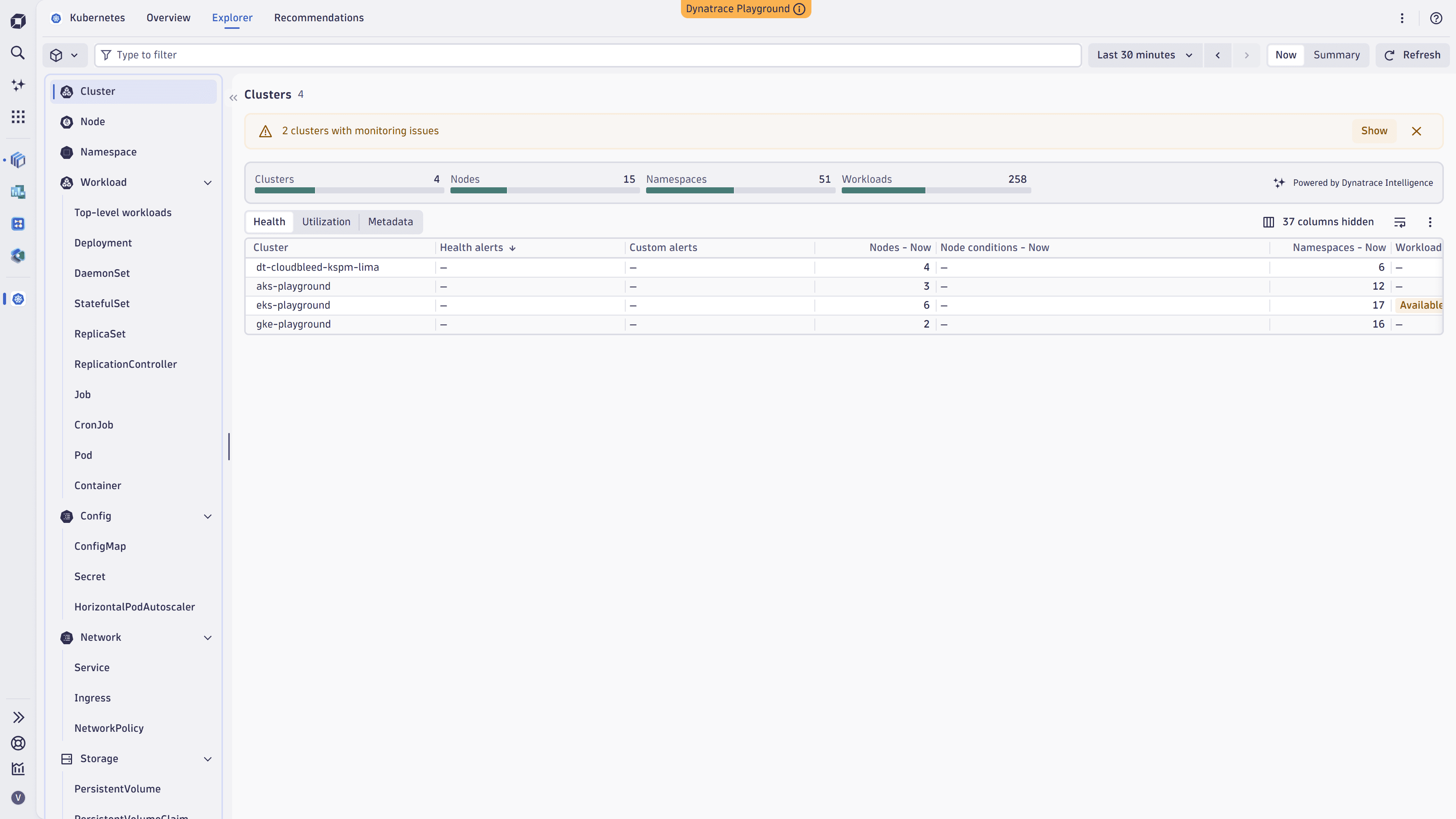Open the Dynatrace home logo
The width and height of the screenshot is (1456, 819).
tap(18, 22)
